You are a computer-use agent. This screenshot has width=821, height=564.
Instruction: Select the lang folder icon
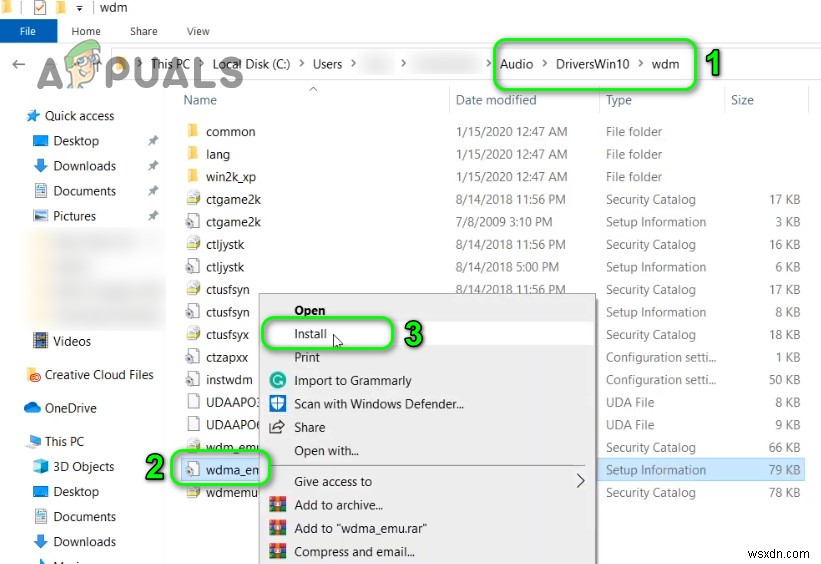coord(193,153)
